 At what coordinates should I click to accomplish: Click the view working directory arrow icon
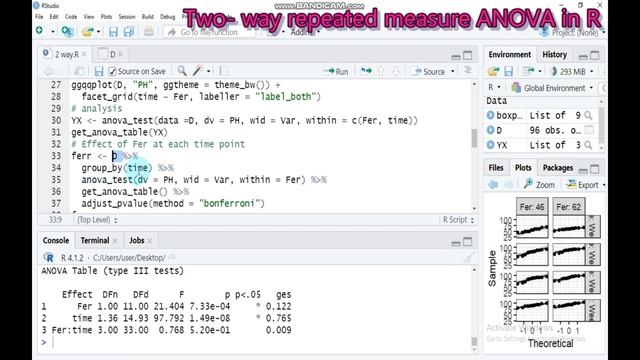(x=172, y=257)
